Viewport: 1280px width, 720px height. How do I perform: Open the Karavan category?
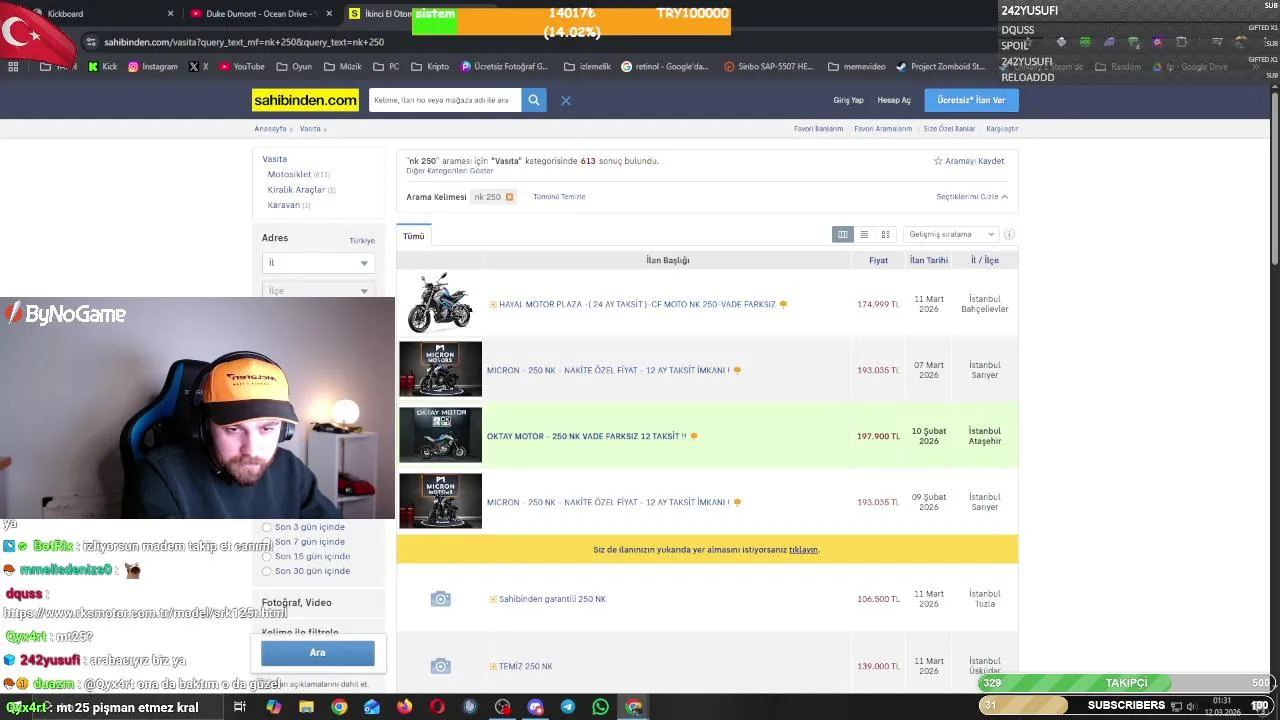pos(284,205)
